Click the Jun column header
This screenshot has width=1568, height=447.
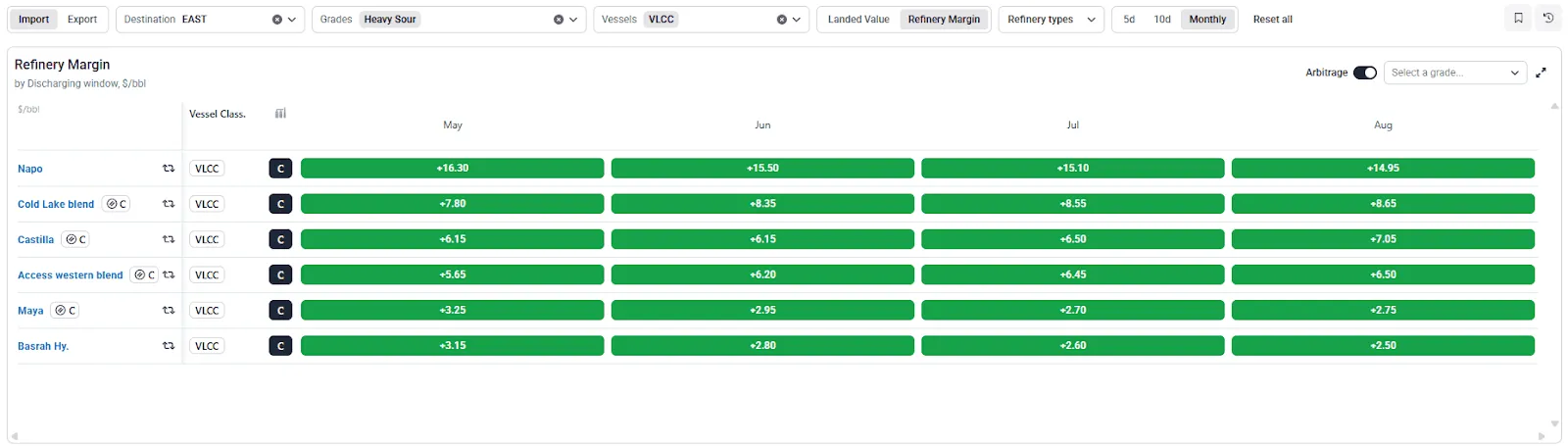tap(762, 125)
